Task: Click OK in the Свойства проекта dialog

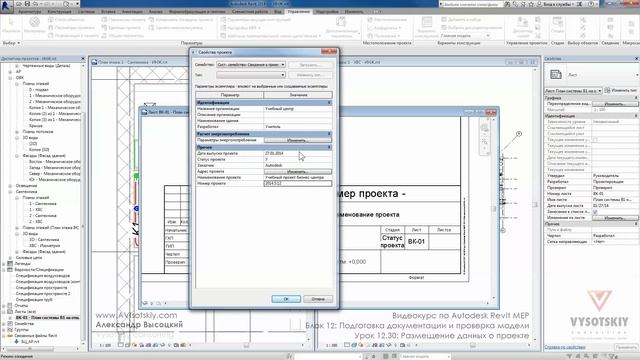Action: click(x=286, y=299)
